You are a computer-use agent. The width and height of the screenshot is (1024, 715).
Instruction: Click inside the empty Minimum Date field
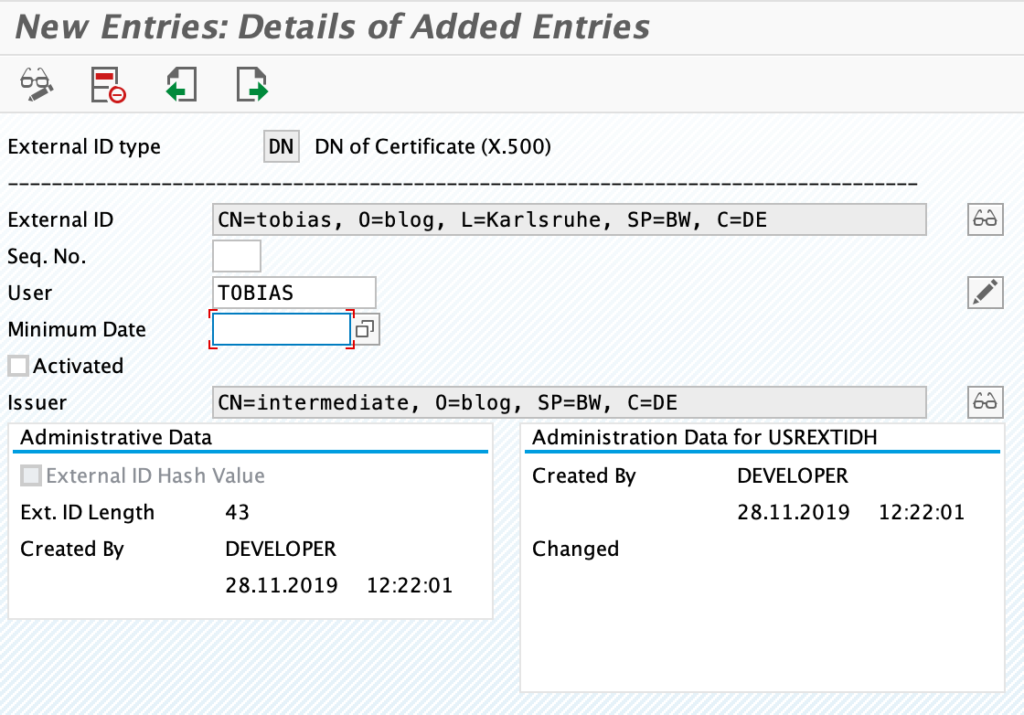[x=281, y=329]
